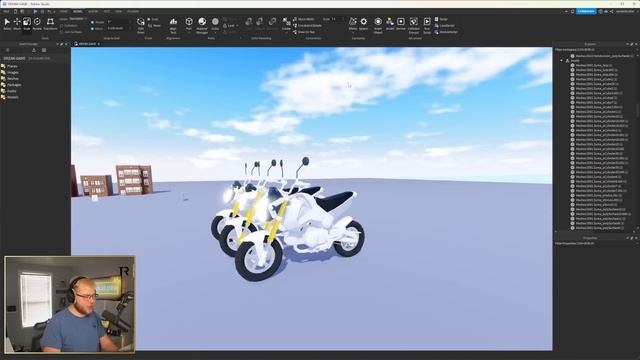
Task: Open the Collision Groups editor
Action: tap(413, 24)
